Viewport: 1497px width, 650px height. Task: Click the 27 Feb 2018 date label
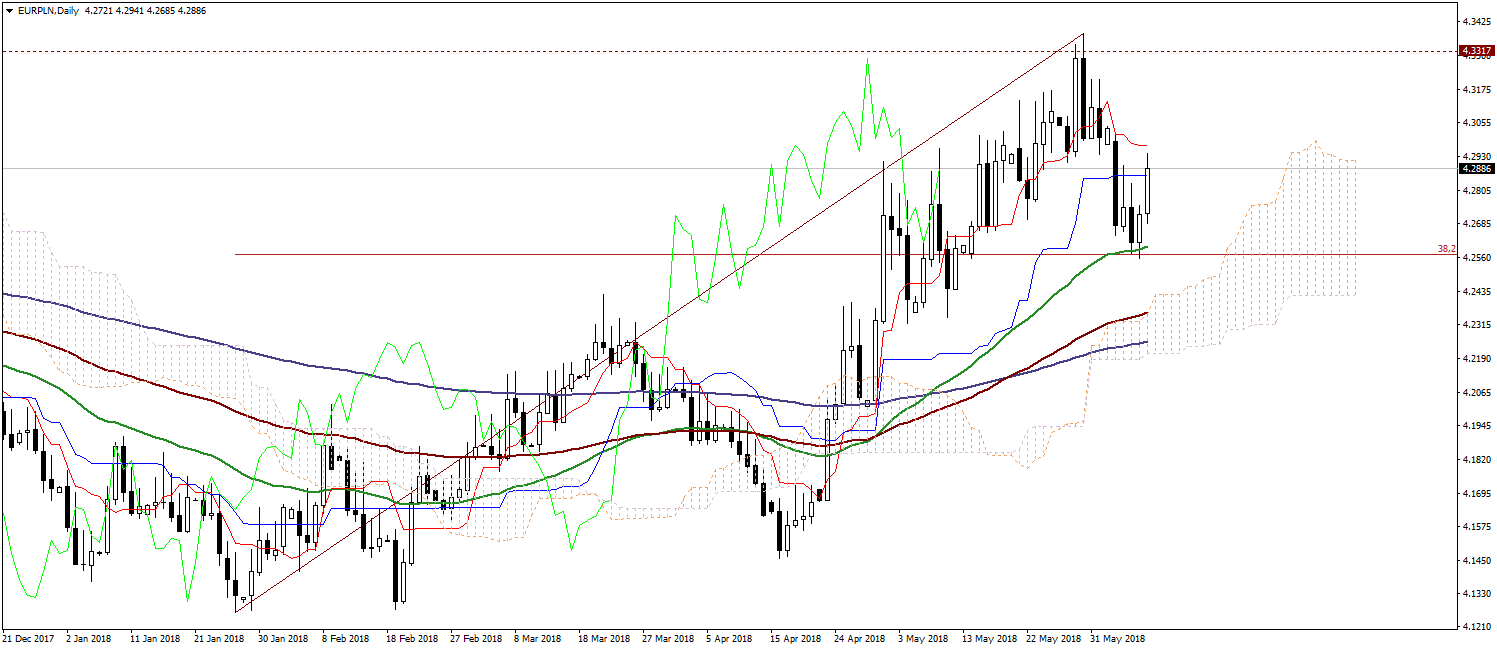point(475,638)
